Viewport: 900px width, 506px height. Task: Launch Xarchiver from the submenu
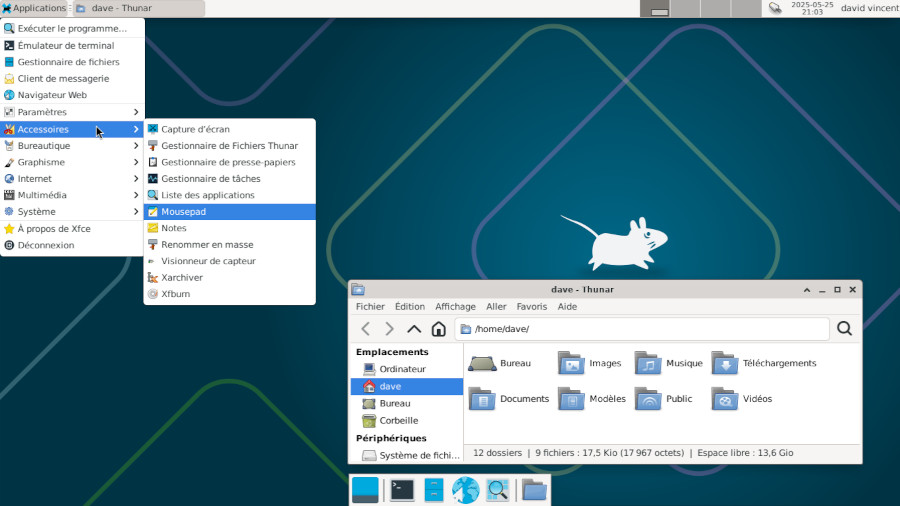[230, 277]
